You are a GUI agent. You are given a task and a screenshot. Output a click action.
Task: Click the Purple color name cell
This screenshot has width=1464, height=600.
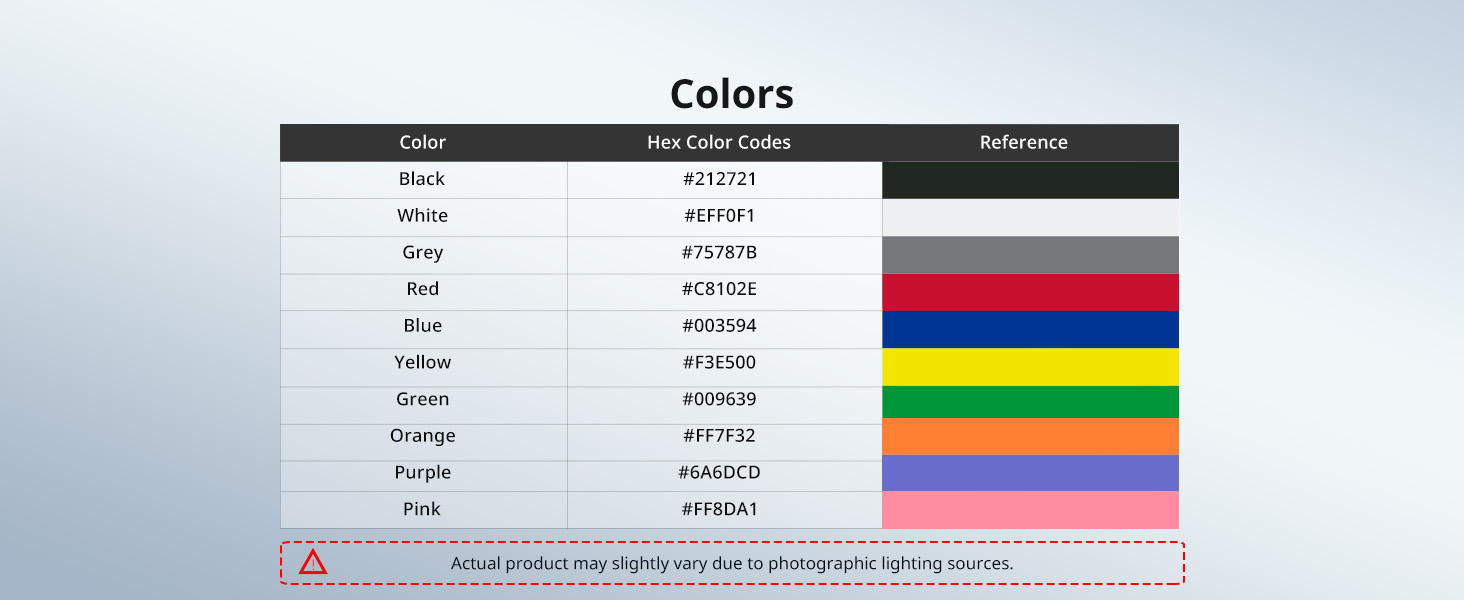422,473
